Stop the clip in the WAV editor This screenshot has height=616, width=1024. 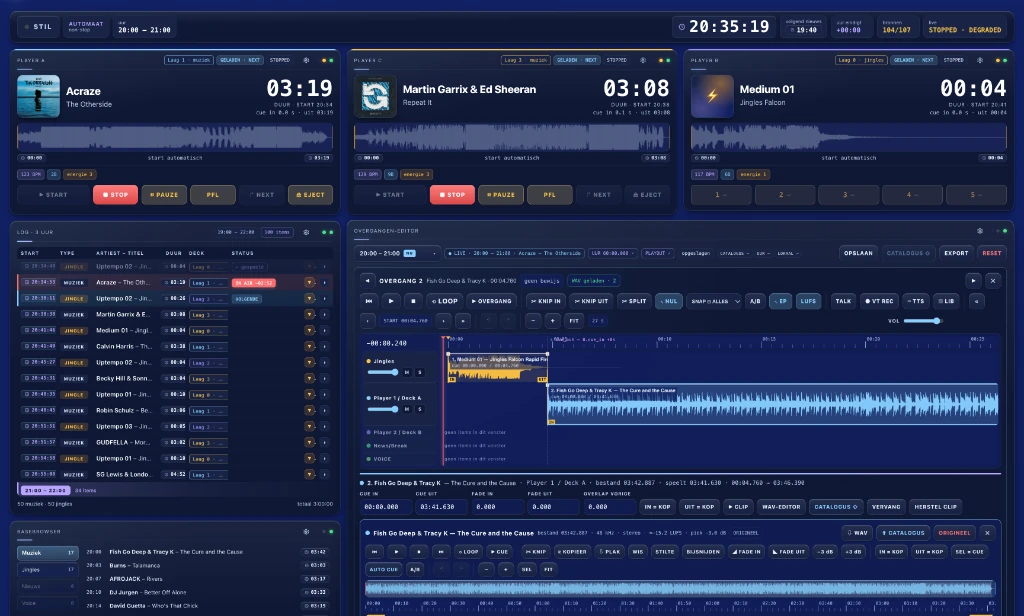(x=419, y=551)
